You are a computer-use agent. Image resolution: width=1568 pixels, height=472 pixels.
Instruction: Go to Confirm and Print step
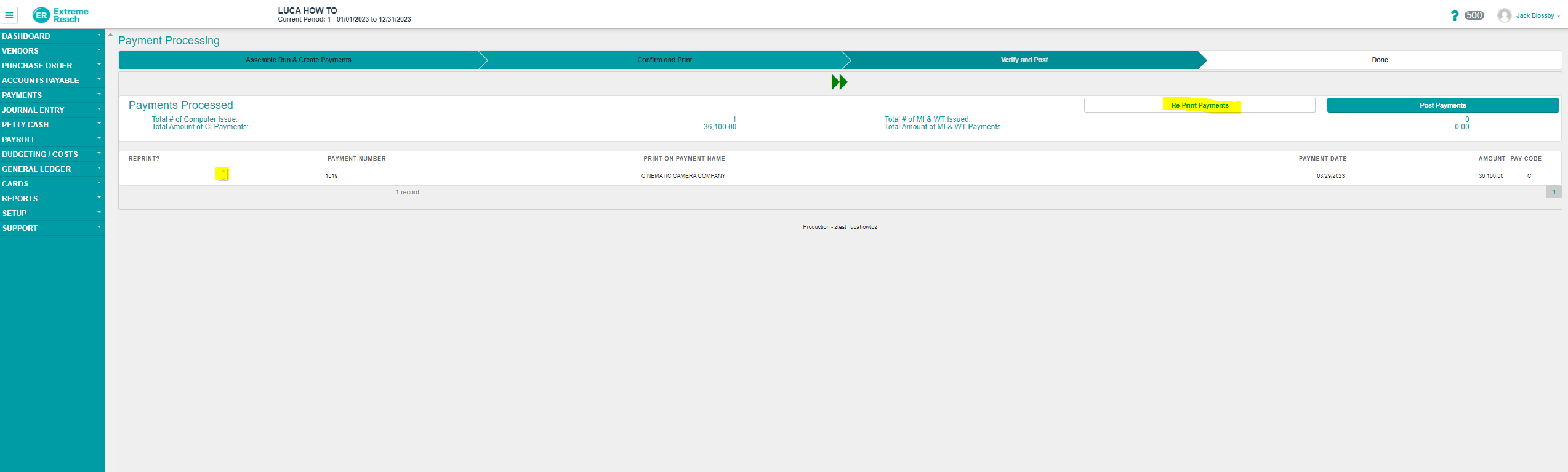[x=664, y=60]
